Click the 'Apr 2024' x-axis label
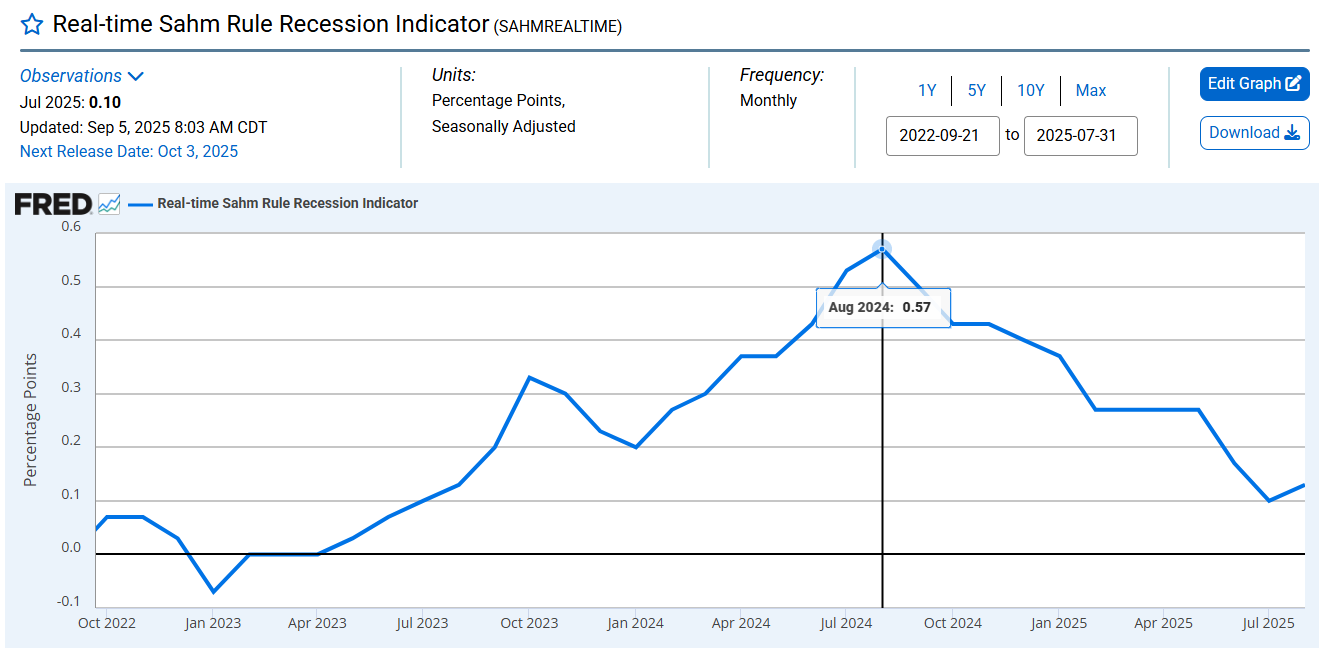 pyautogui.click(x=741, y=623)
